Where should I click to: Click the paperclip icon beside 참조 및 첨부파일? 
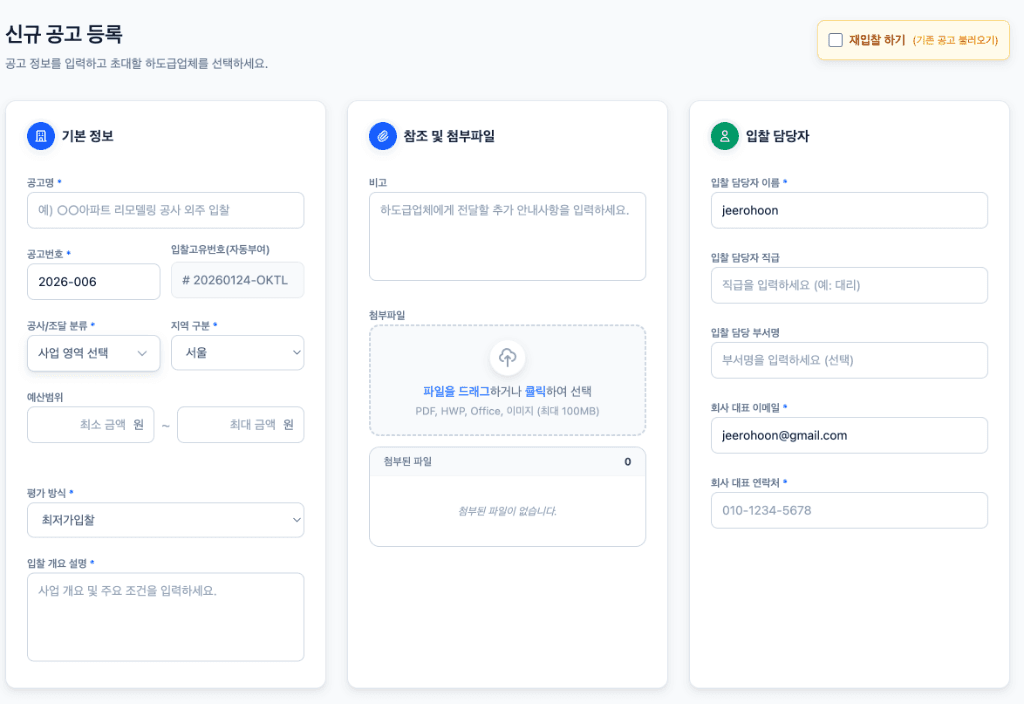383,136
